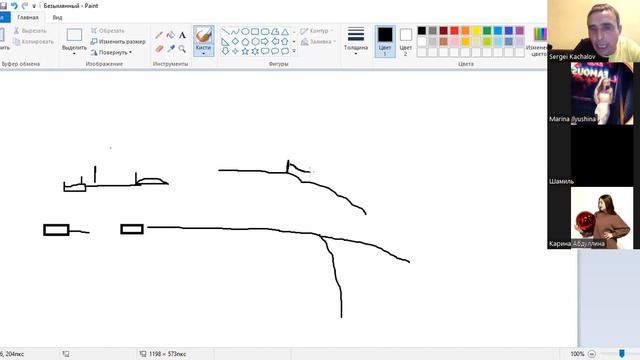Click Изменить размер resize button
Screen dimensions: 640x360
[x=118, y=42]
